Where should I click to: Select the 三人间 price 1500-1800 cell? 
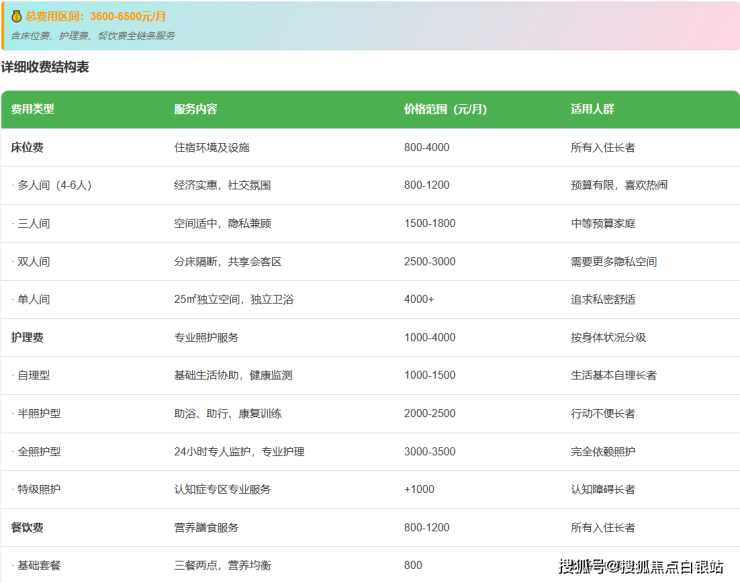[x=429, y=223]
